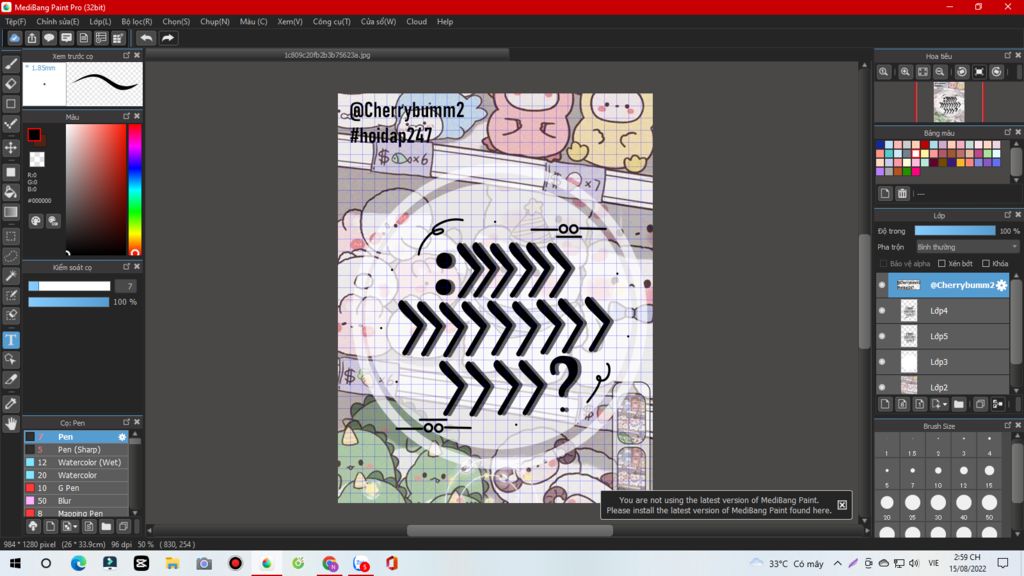This screenshot has width=1024, height=576.
Task: Select the Move tool
Action: [x=11, y=148]
